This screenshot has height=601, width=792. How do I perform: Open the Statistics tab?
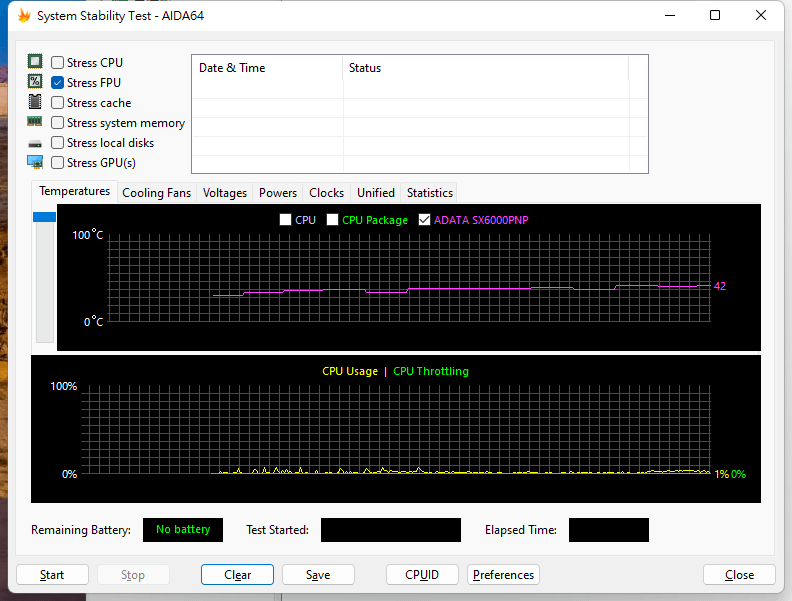pos(430,193)
